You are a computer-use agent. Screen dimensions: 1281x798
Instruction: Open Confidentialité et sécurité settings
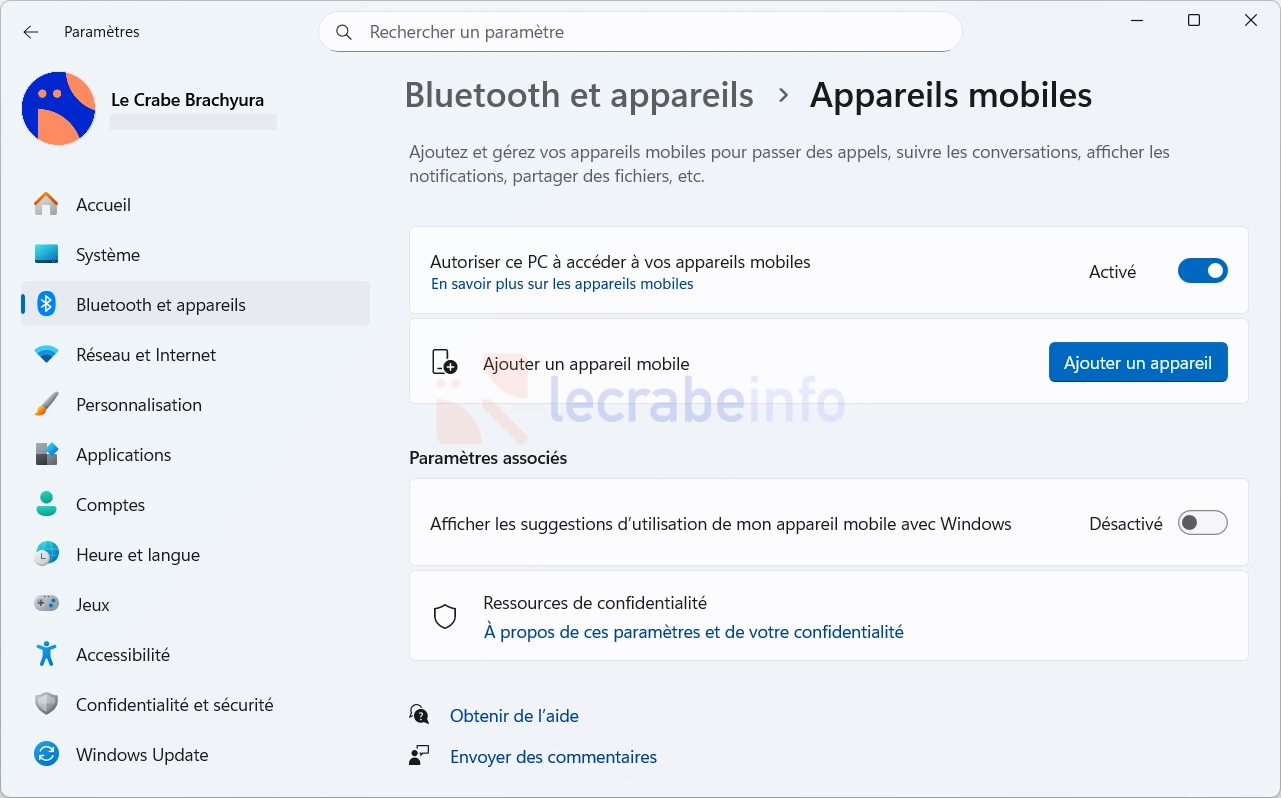point(174,705)
